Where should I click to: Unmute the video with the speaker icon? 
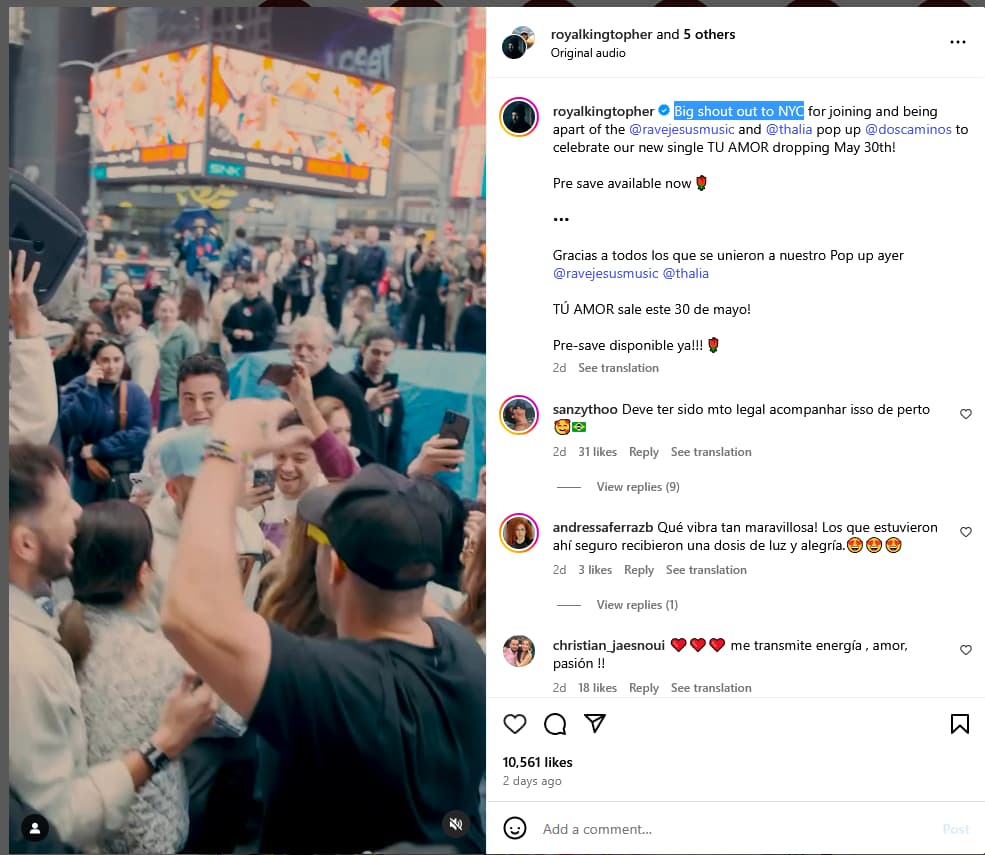pyautogui.click(x=456, y=824)
